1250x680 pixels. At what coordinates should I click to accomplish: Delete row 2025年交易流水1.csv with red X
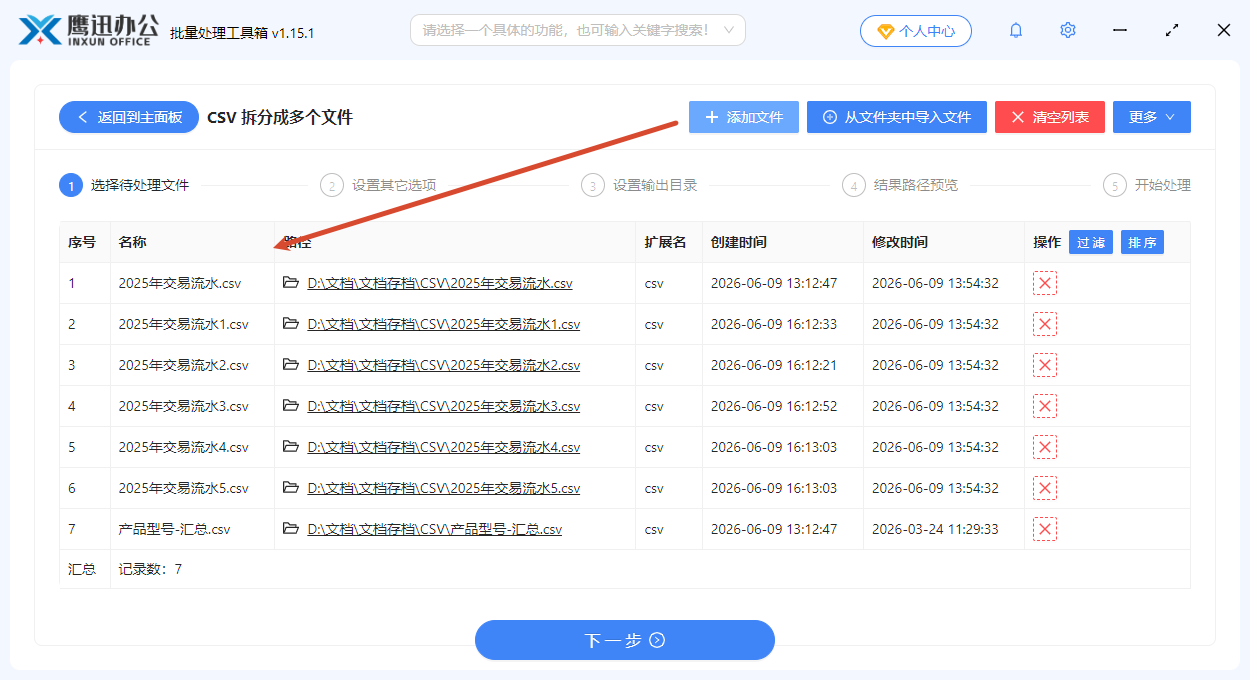tap(1045, 324)
